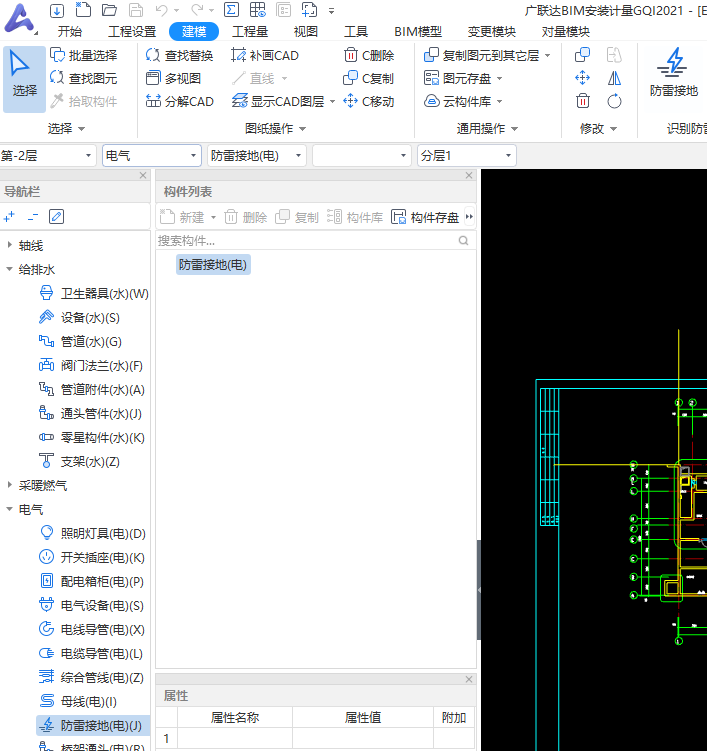The height and width of the screenshot is (751, 707).
Task: Collapse the 给排水 tree node
Action: pyautogui.click(x=10, y=269)
